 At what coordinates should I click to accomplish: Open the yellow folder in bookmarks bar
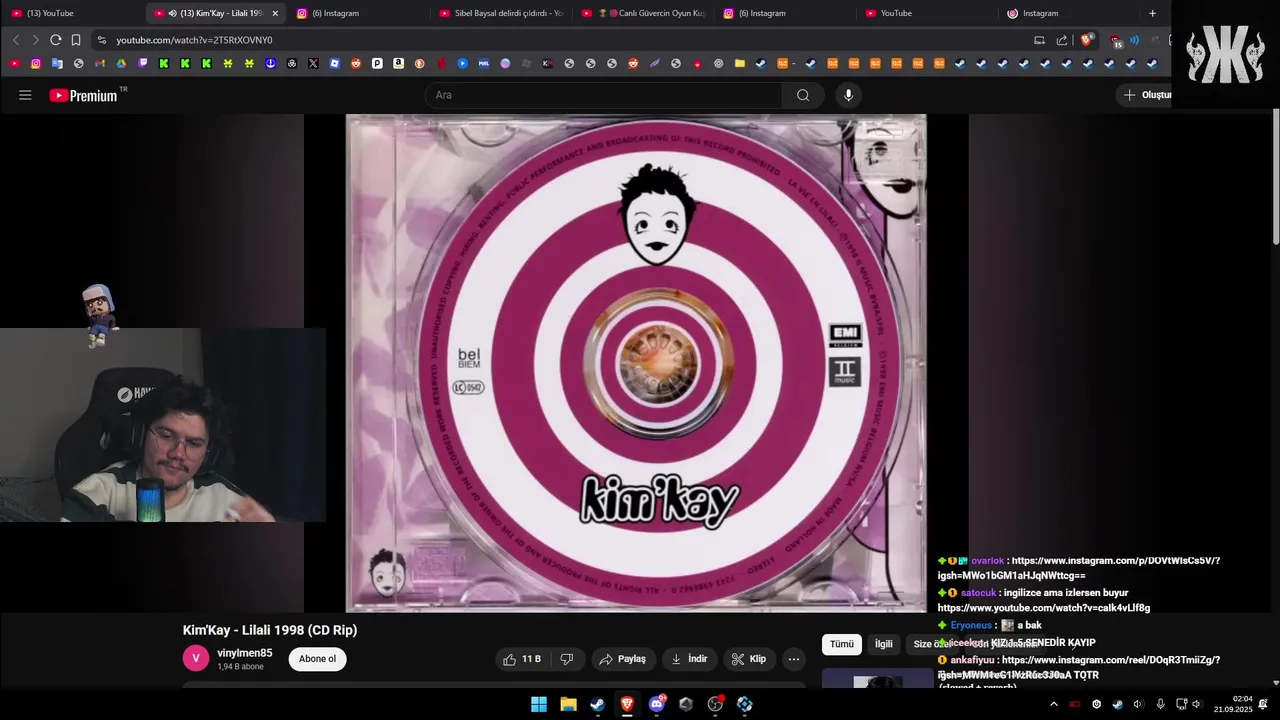[x=740, y=63]
